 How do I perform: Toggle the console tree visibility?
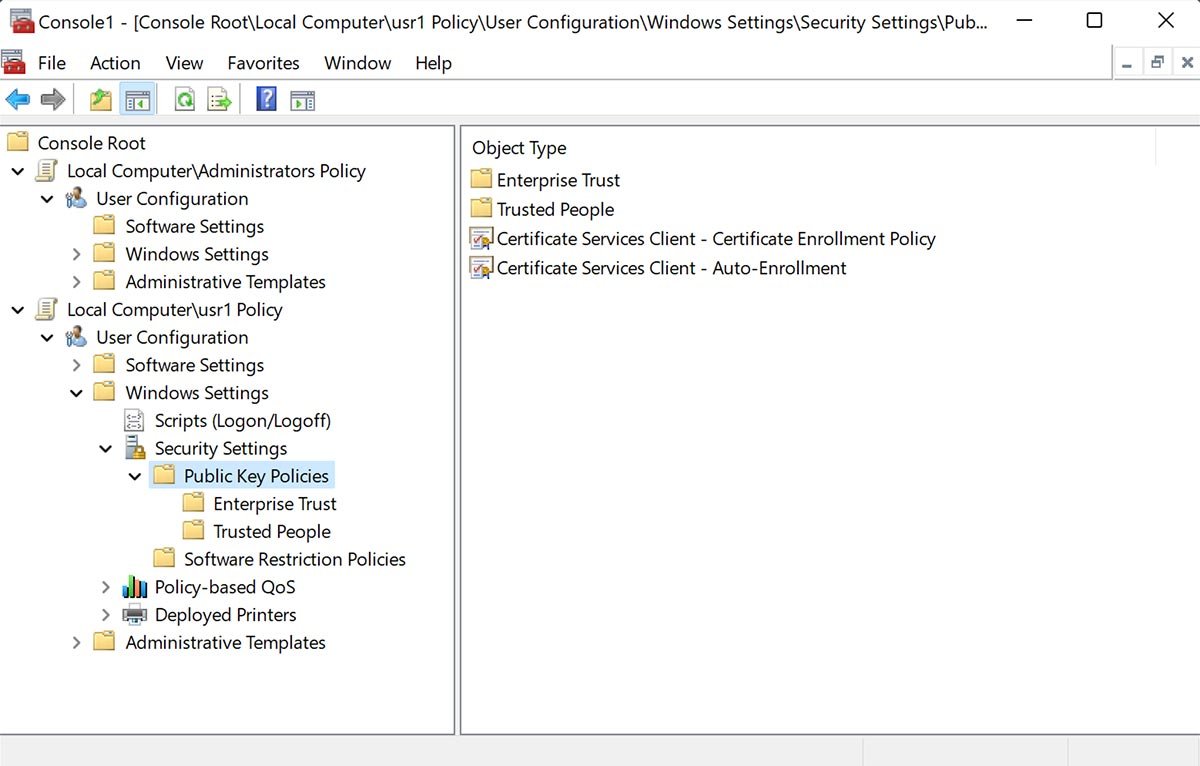[138, 98]
